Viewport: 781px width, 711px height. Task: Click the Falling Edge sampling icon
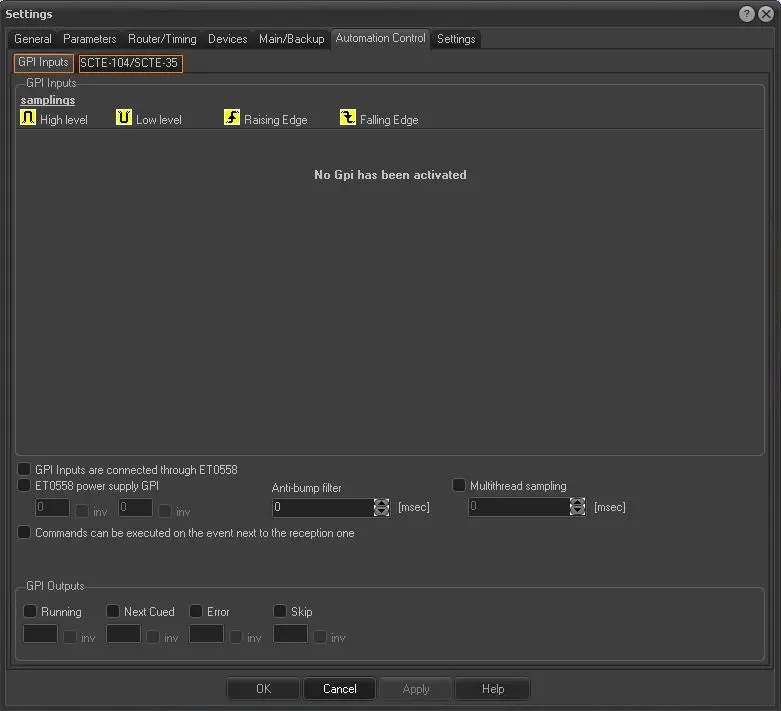pyautogui.click(x=348, y=118)
